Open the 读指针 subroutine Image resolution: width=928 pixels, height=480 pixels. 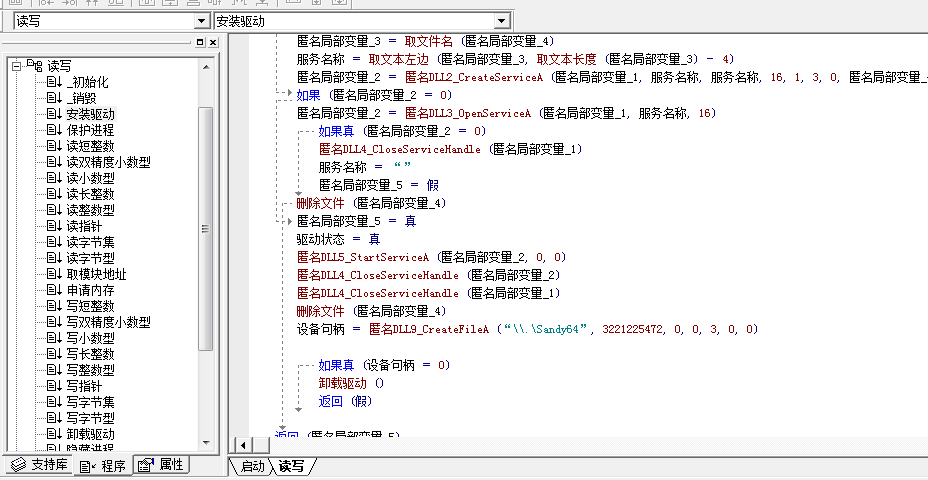84,226
